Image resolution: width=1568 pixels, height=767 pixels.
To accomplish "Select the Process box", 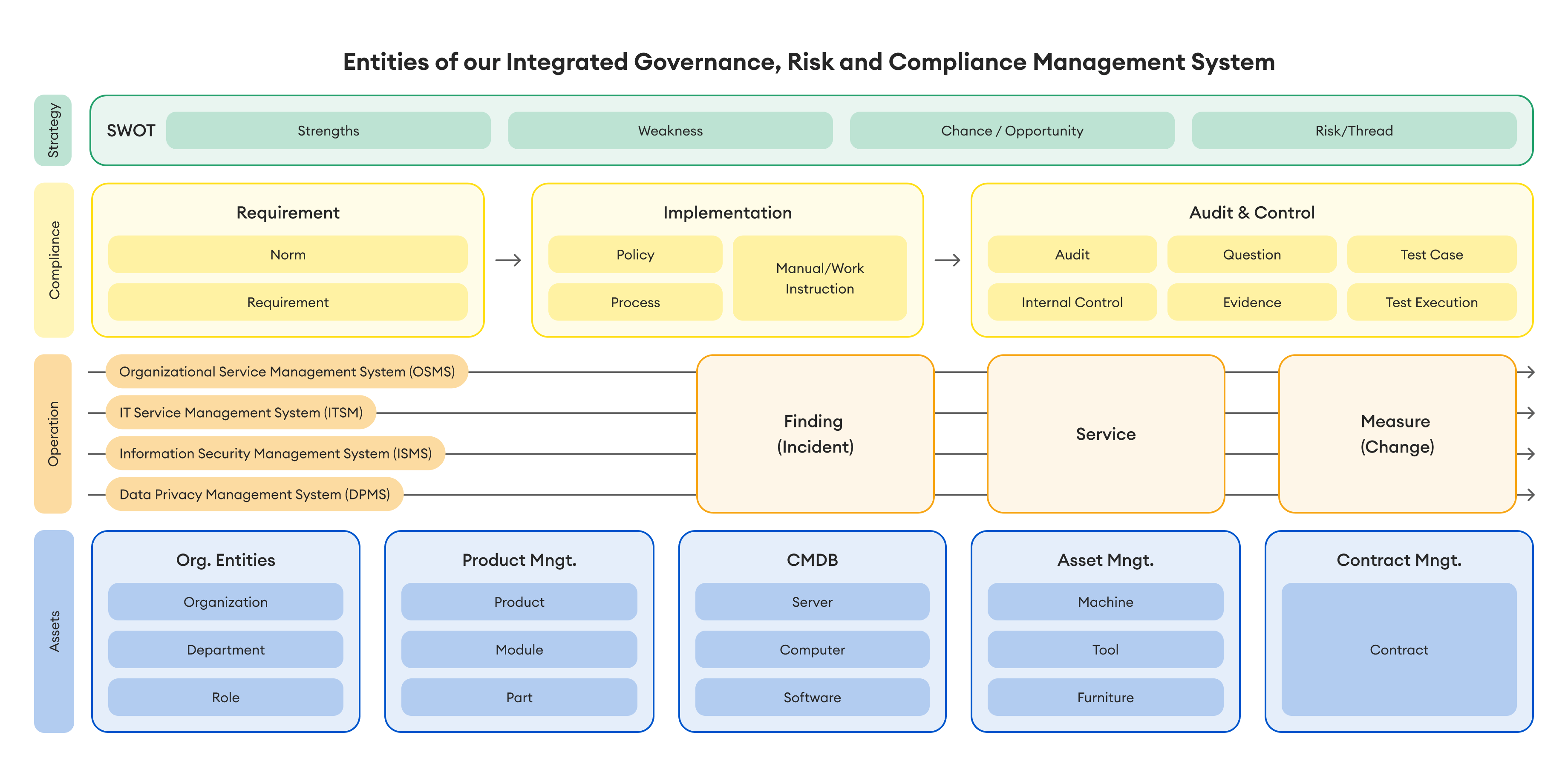I will (x=635, y=302).
